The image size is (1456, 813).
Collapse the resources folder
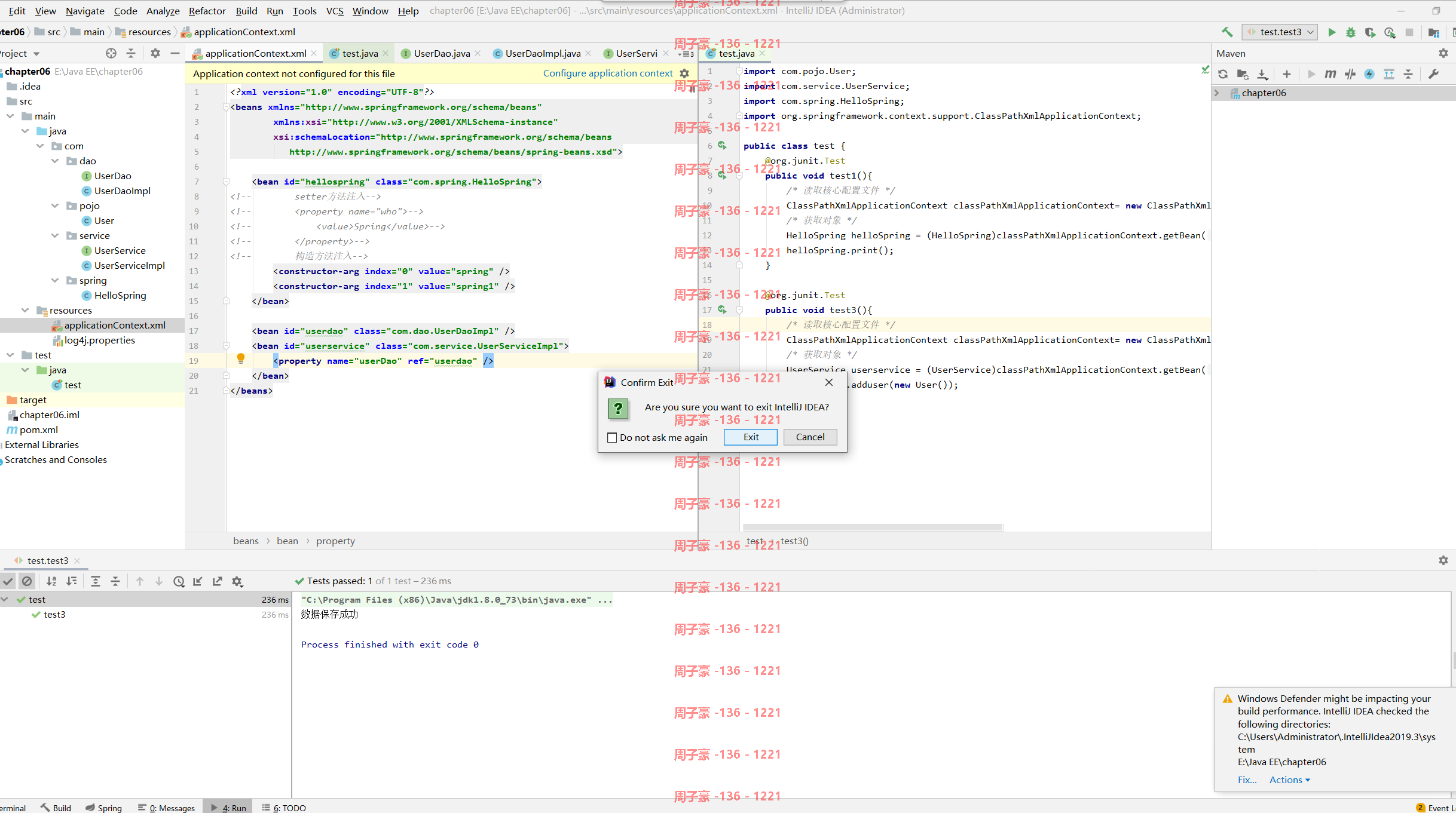(x=25, y=310)
